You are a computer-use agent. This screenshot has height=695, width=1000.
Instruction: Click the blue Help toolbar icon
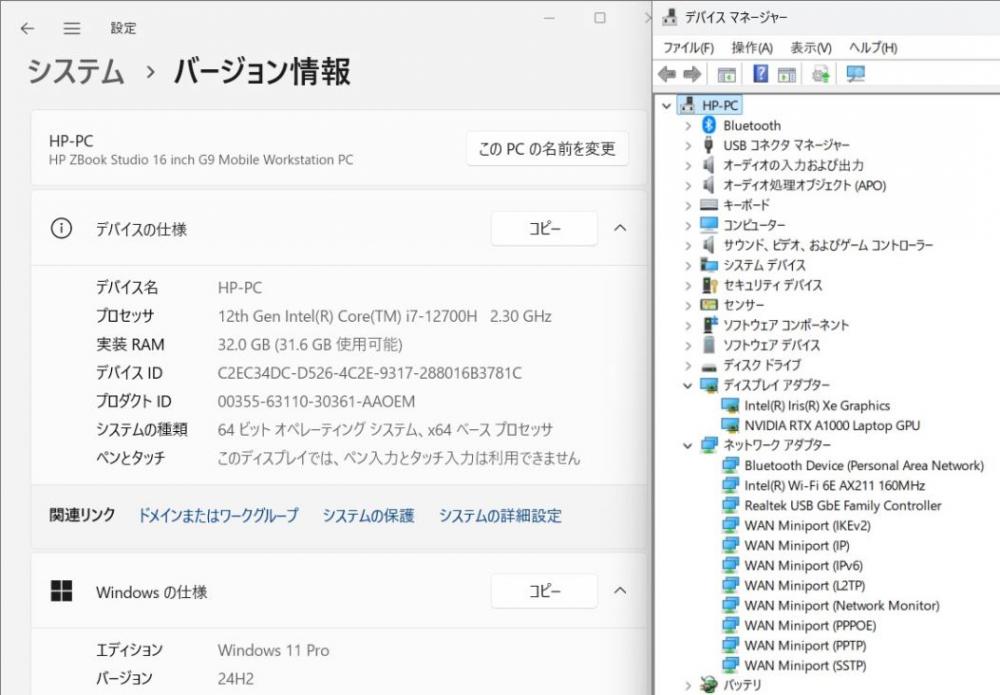pyautogui.click(x=760, y=74)
